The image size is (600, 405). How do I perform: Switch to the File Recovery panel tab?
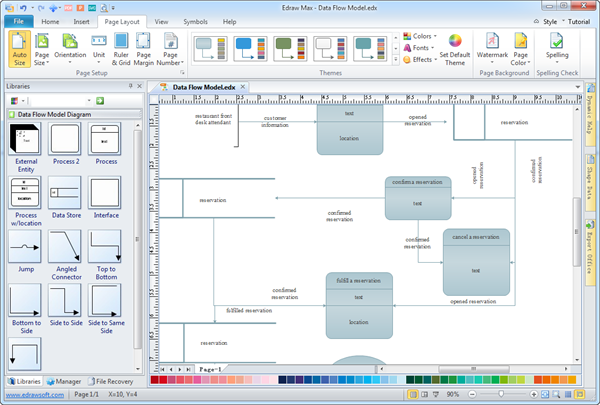(113, 381)
